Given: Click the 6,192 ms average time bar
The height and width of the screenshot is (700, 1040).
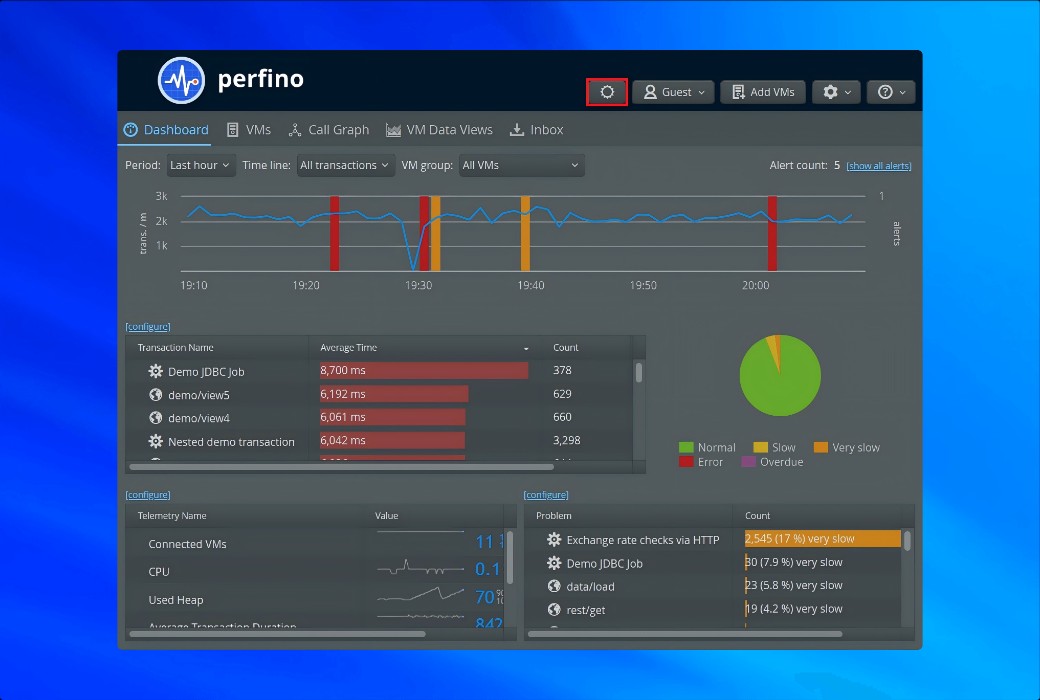Looking at the screenshot, I should 394,393.
